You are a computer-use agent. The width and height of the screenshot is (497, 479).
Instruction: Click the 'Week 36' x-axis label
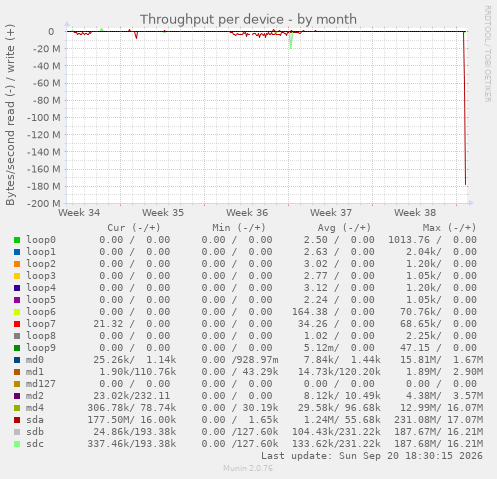[247, 213]
